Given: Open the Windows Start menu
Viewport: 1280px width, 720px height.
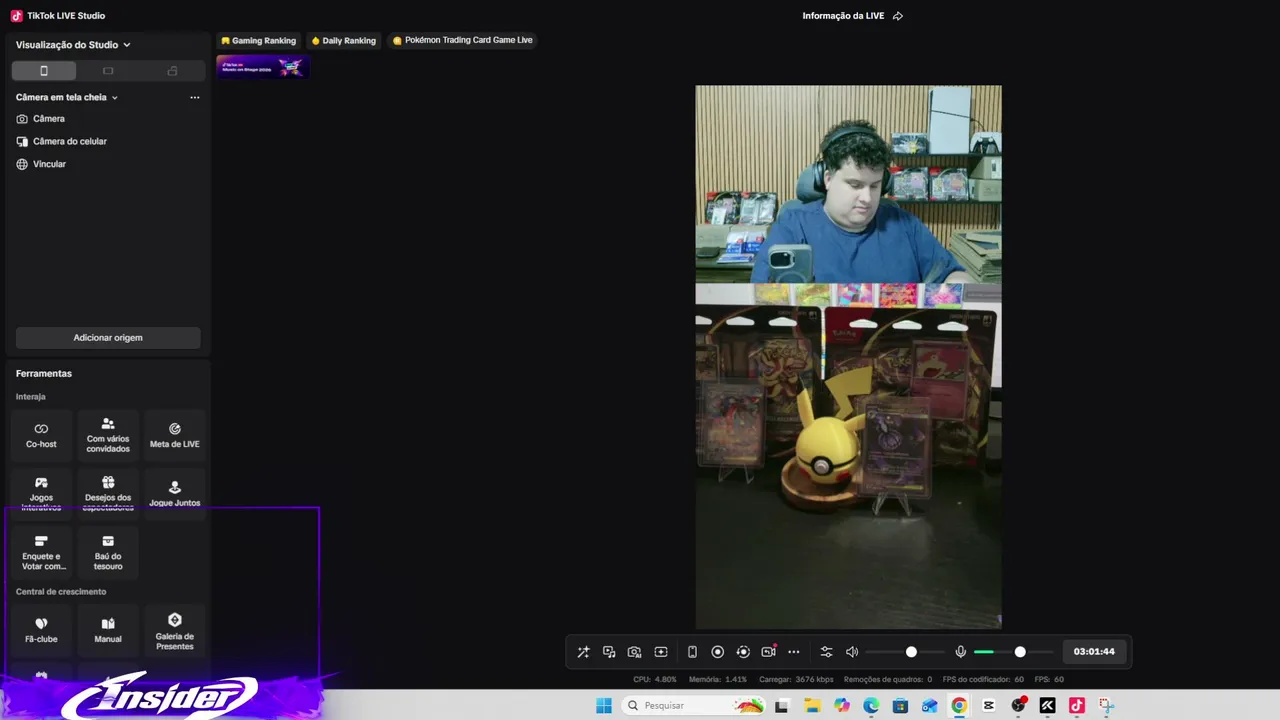Looking at the screenshot, I should coord(603,706).
